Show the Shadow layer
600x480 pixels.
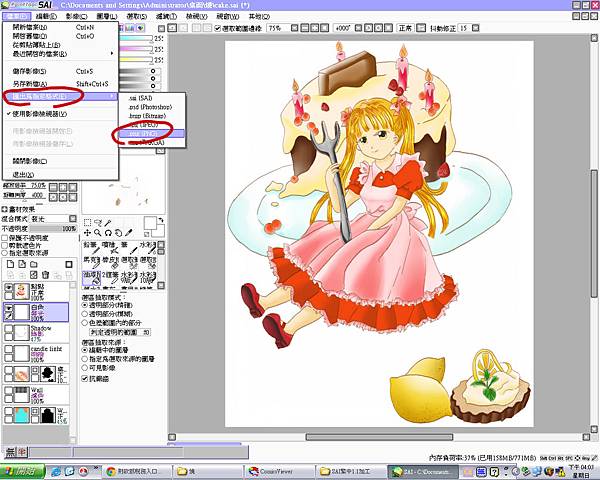click(8, 329)
